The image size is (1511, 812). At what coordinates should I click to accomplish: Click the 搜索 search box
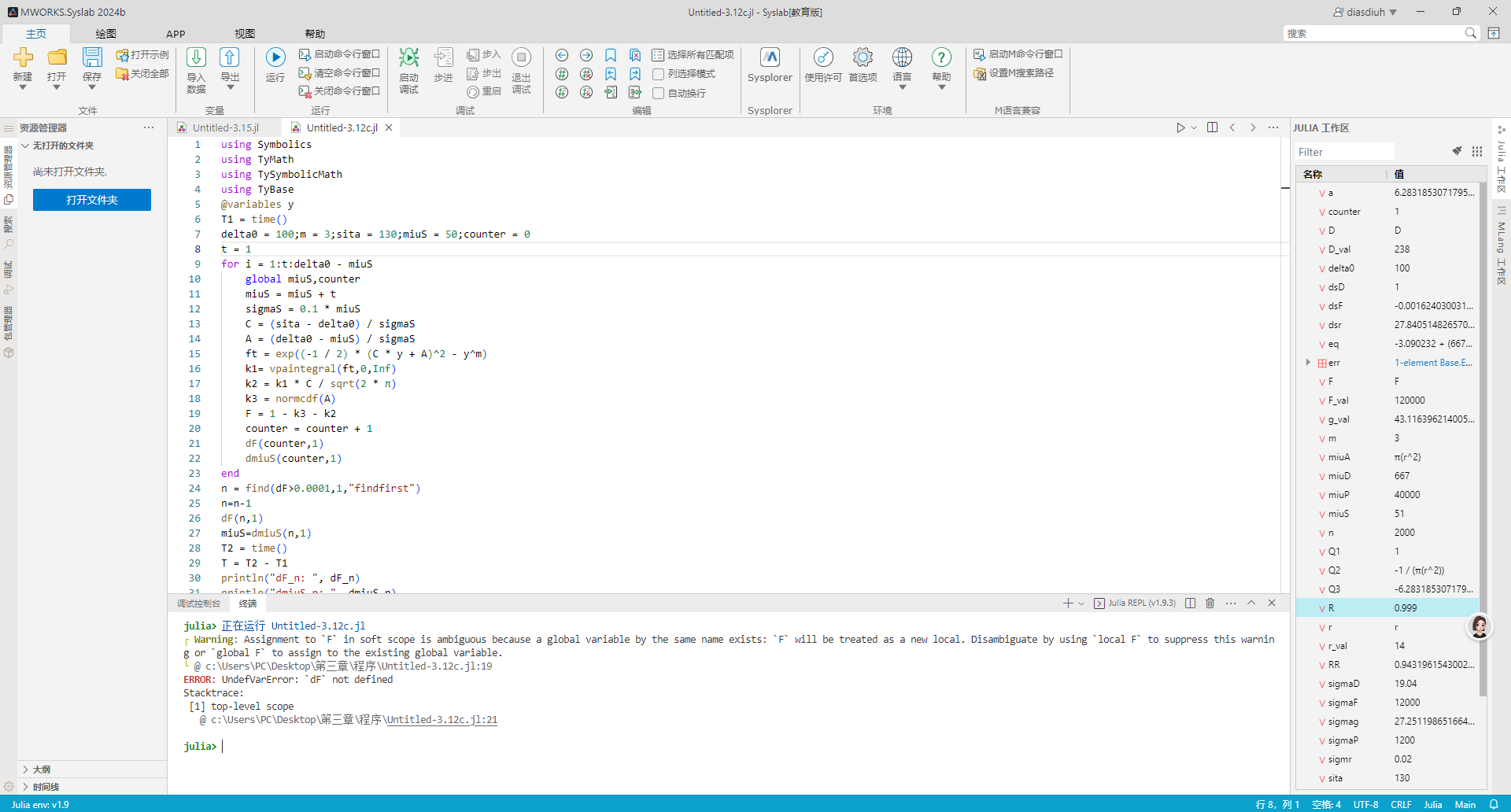(1372, 33)
